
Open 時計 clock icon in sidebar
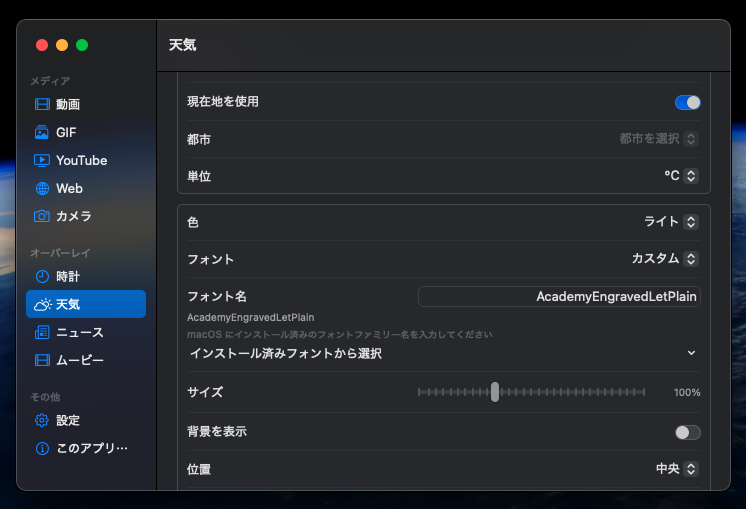click(x=42, y=276)
